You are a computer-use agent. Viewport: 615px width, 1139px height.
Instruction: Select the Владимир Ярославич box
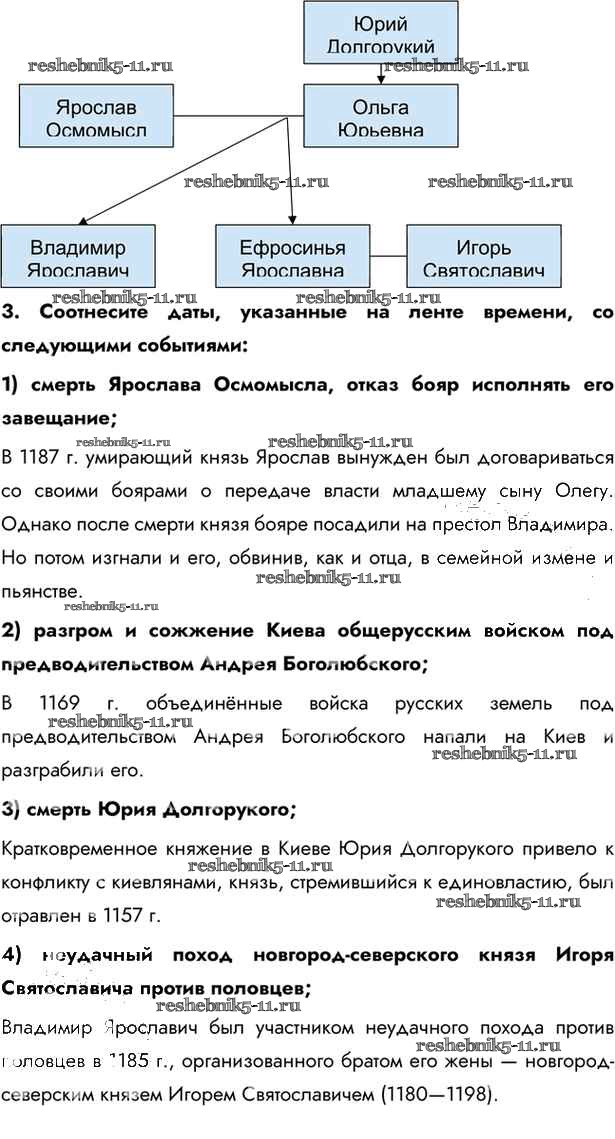click(78, 257)
